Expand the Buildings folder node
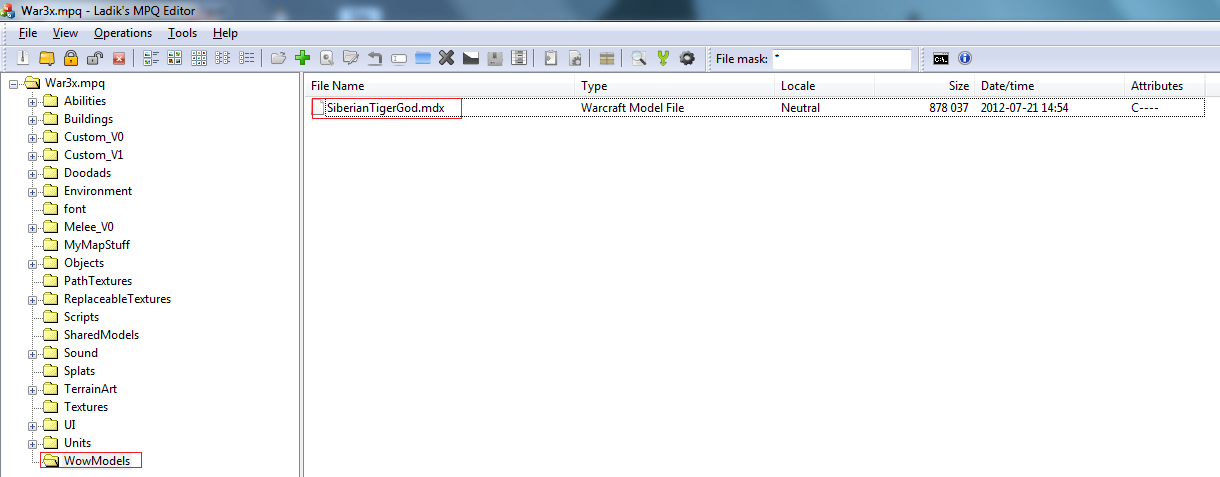The height and width of the screenshot is (477, 1220). (x=32, y=119)
